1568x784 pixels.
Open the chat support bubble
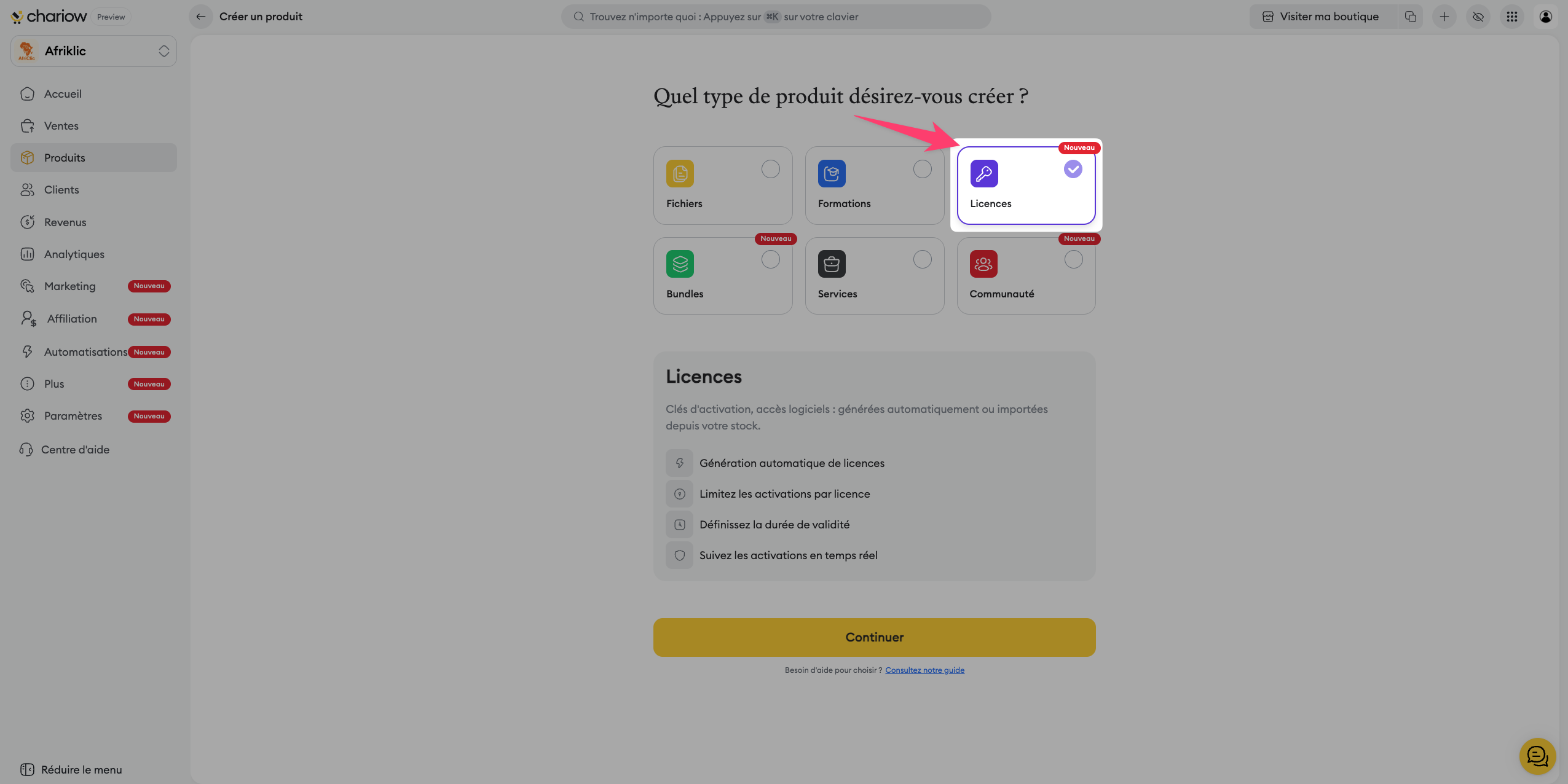[x=1537, y=756]
